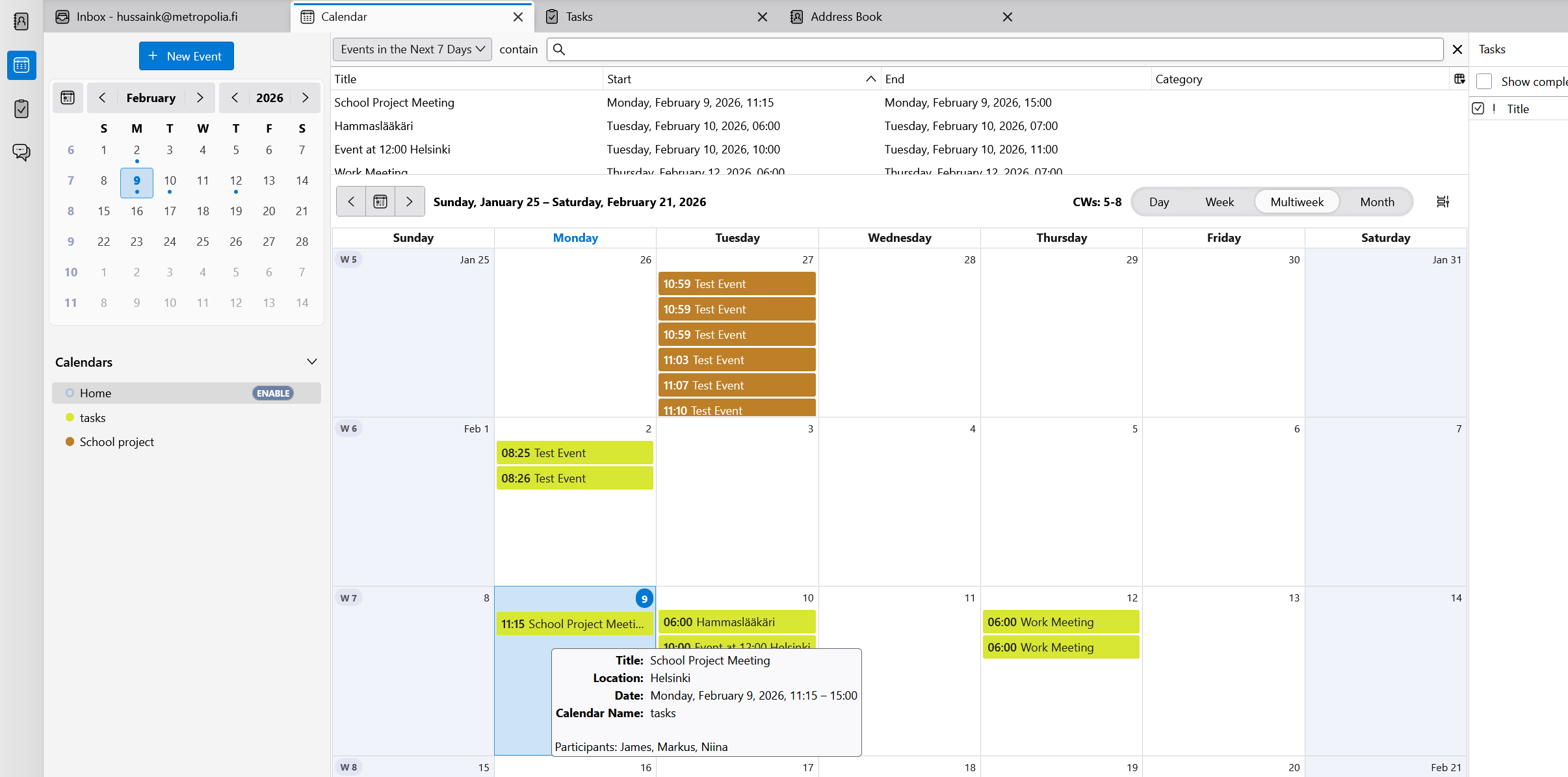This screenshot has width=1568, height=777.
Task: Click the go-to-today calendar icon between navigation arrows
Action: pyautogui.click(x=380, y=201)
